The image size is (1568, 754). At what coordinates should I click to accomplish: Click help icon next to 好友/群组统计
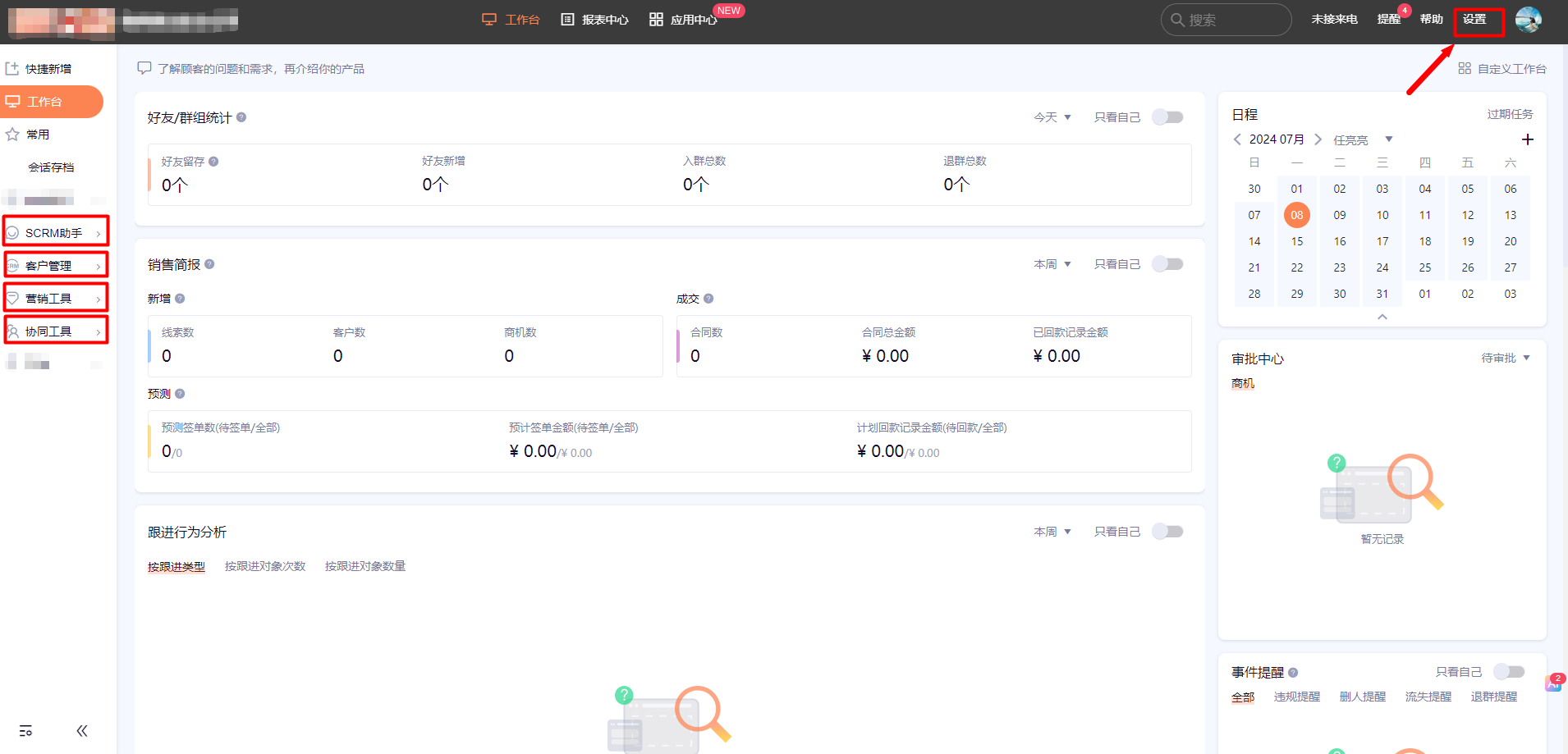point(241,117)
